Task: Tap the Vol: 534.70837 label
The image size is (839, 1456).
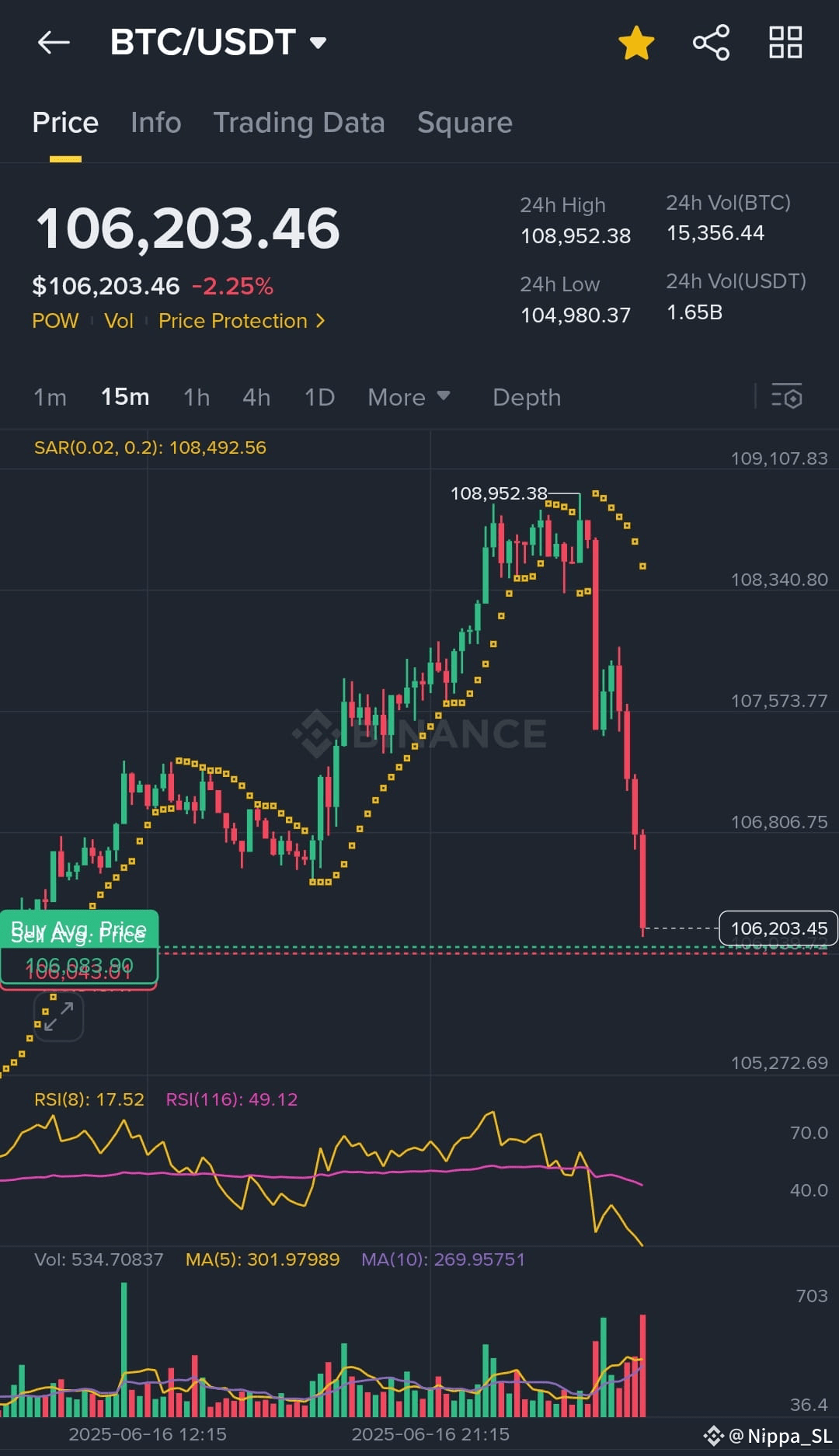Action: click(x=99, y=1259)
